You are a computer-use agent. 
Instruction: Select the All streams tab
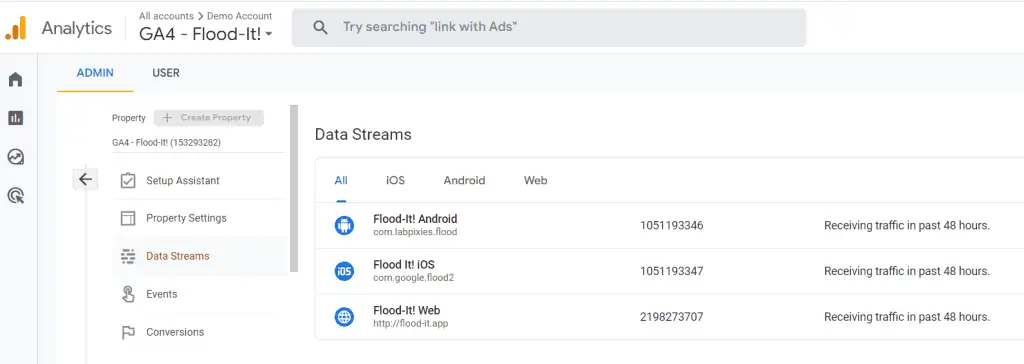(341, 180)
